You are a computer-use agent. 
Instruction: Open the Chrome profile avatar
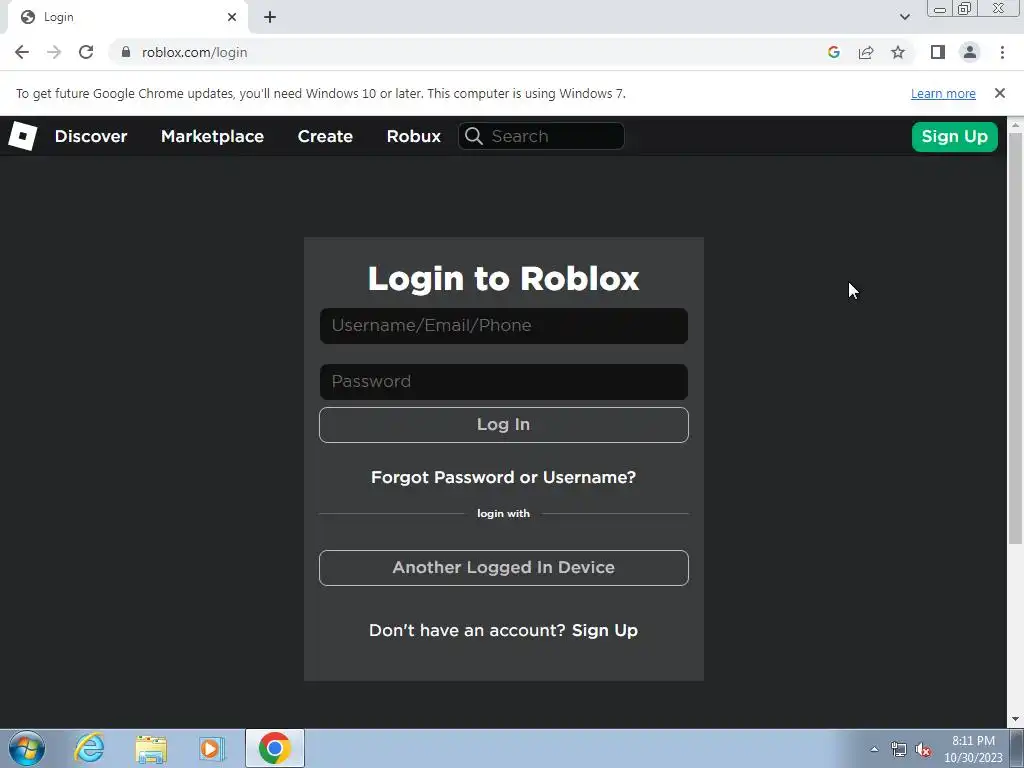click(x=970, y=52)
